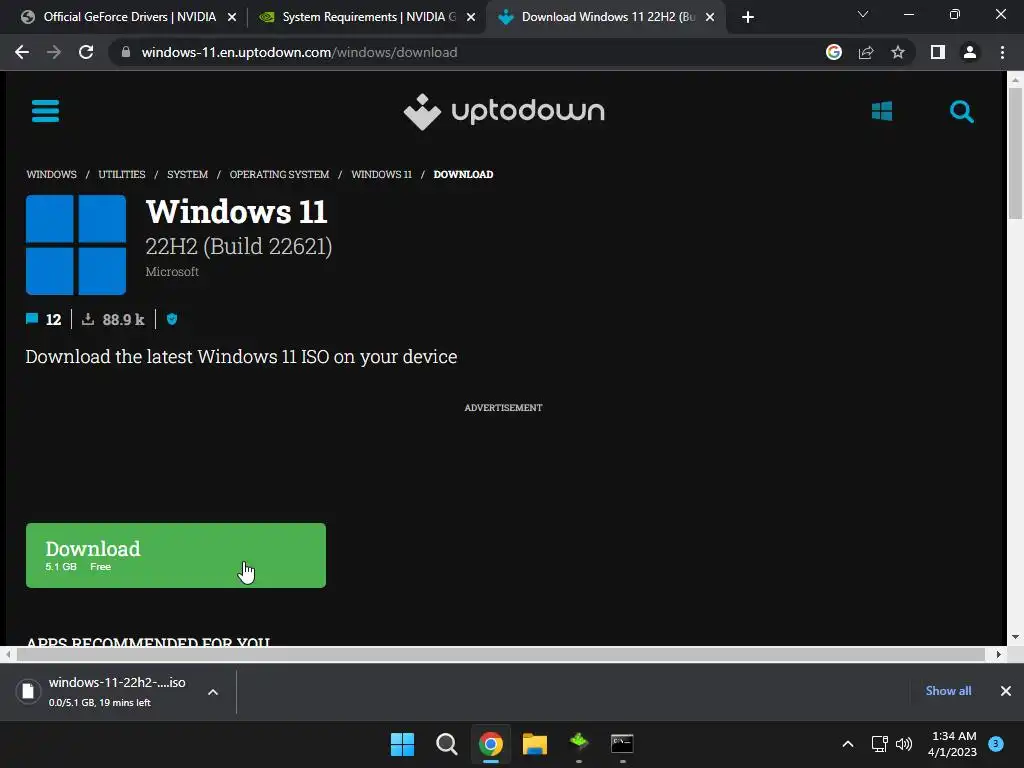
Task: Open the volume tray icon
Action: tap(904, 744)
